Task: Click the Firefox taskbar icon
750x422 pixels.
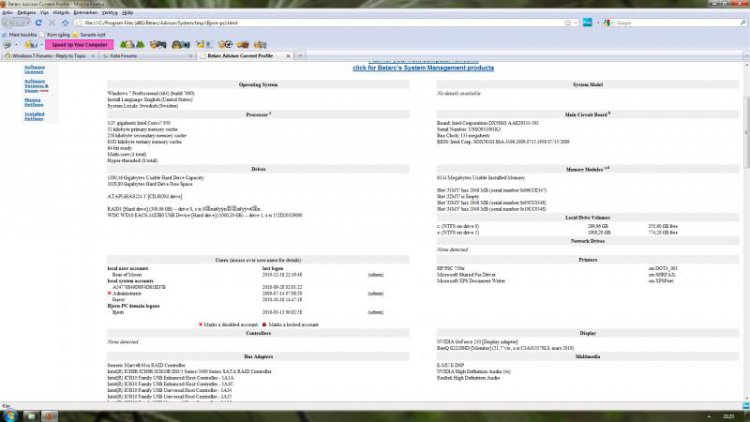Action: pos(49,416)
